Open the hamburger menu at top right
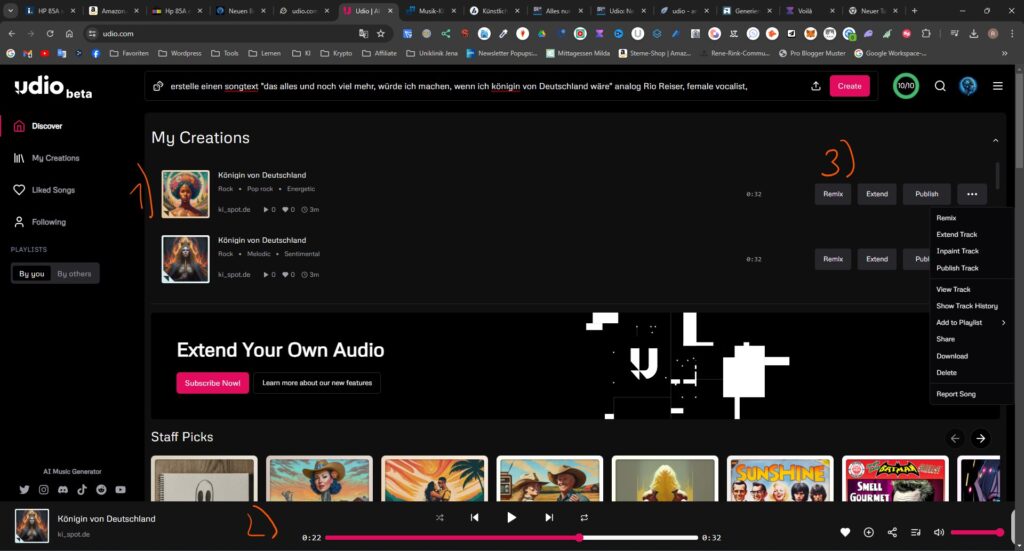Viewport: 1024px width, 551px height. 997,86
